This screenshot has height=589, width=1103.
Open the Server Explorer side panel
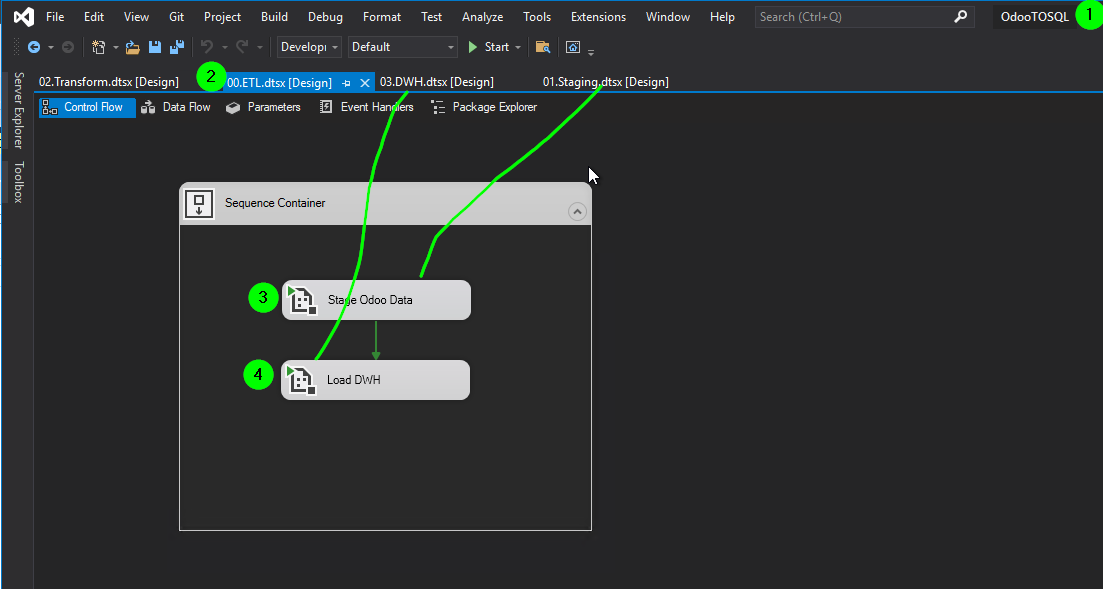[19, 110]
